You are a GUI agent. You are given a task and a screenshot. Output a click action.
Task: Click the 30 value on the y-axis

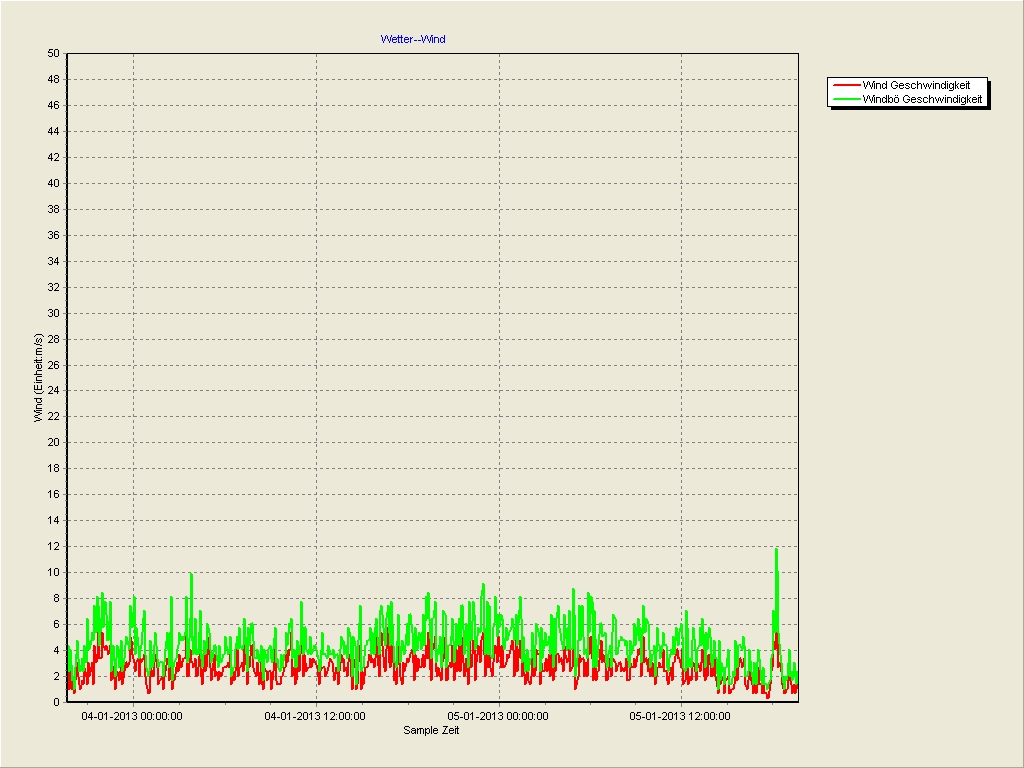[x=53, y=313]
